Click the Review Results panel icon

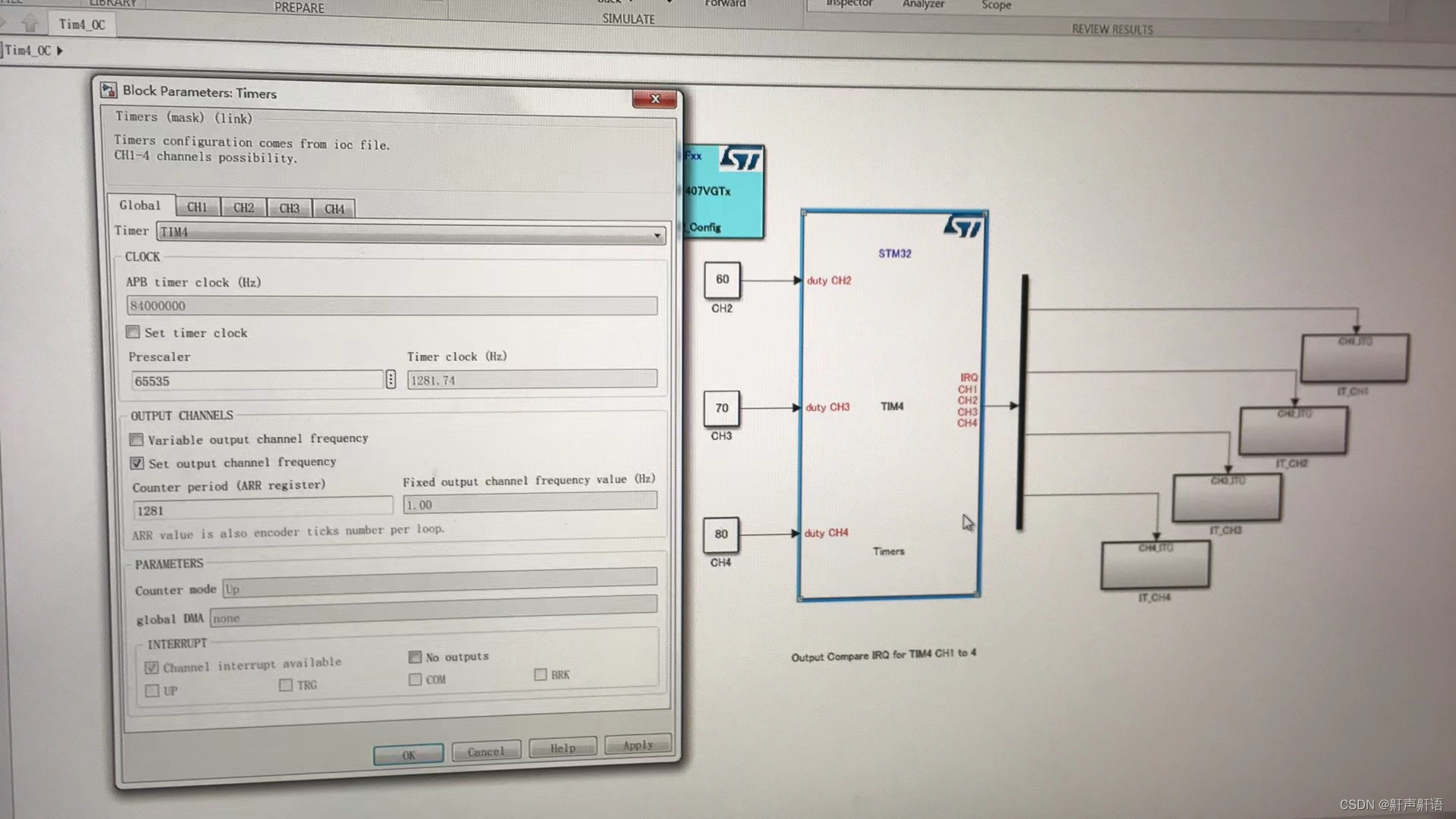click(x=1112, y=28)
